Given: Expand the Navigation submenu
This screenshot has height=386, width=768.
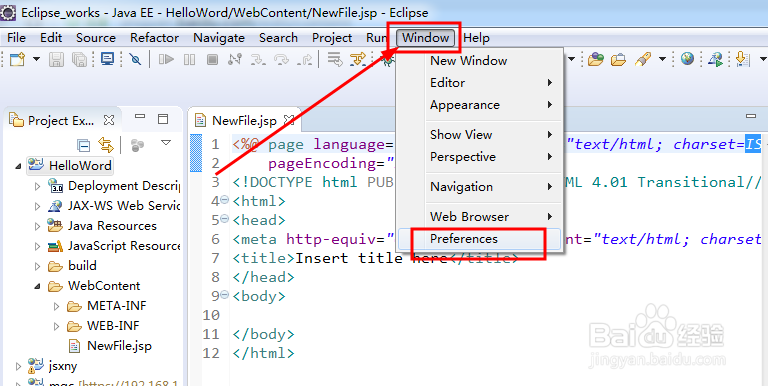Looking at the screenshot, I should pyautogui.click(x=479, y=187).
